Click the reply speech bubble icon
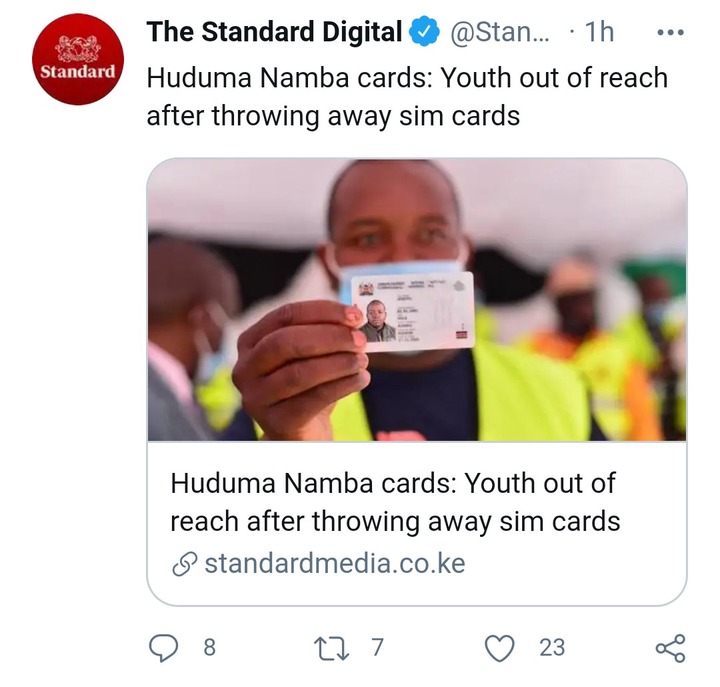This screenshot has height=687, width=720. 163,648
